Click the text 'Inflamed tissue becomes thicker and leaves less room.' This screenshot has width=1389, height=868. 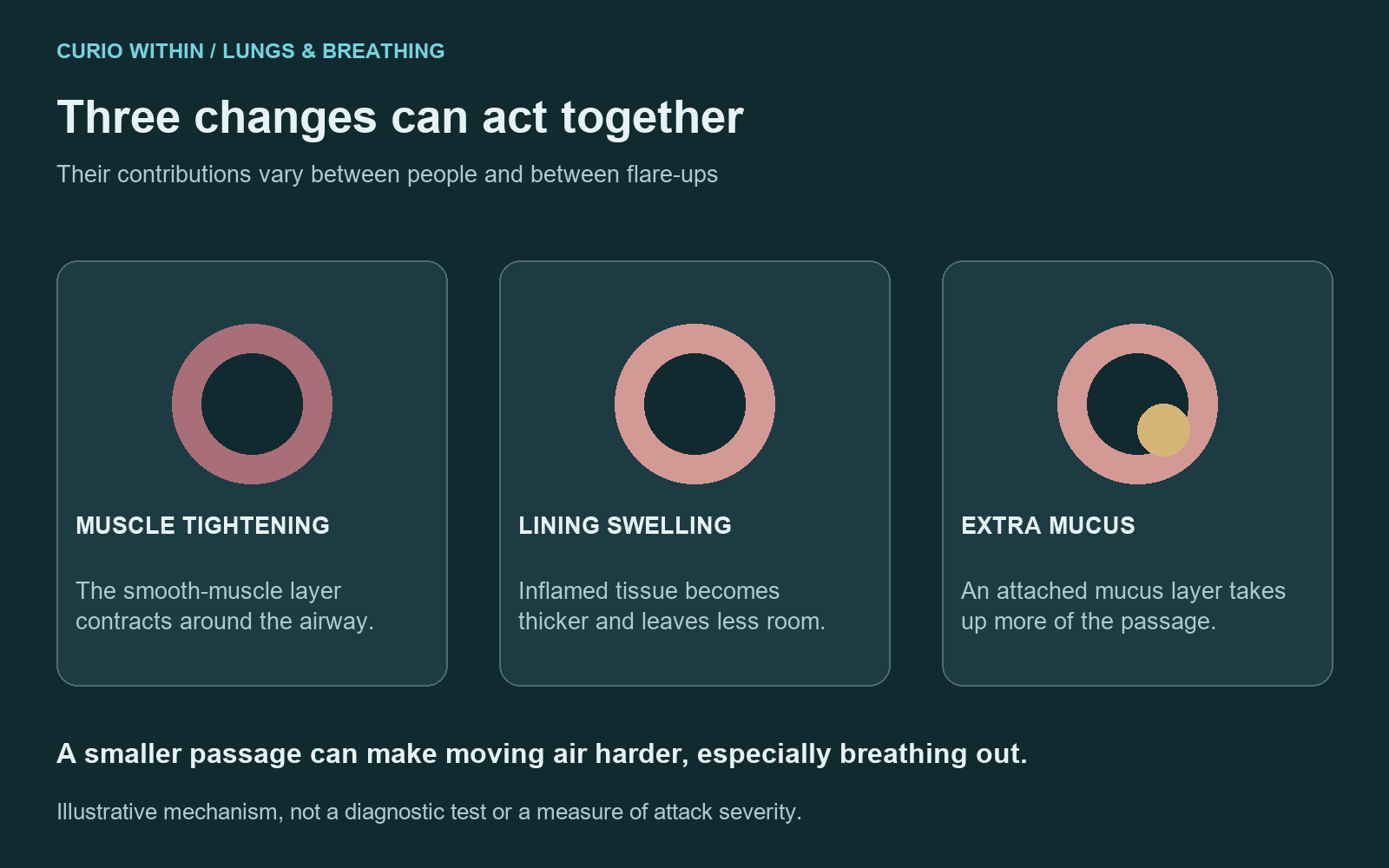pos(672,606)
